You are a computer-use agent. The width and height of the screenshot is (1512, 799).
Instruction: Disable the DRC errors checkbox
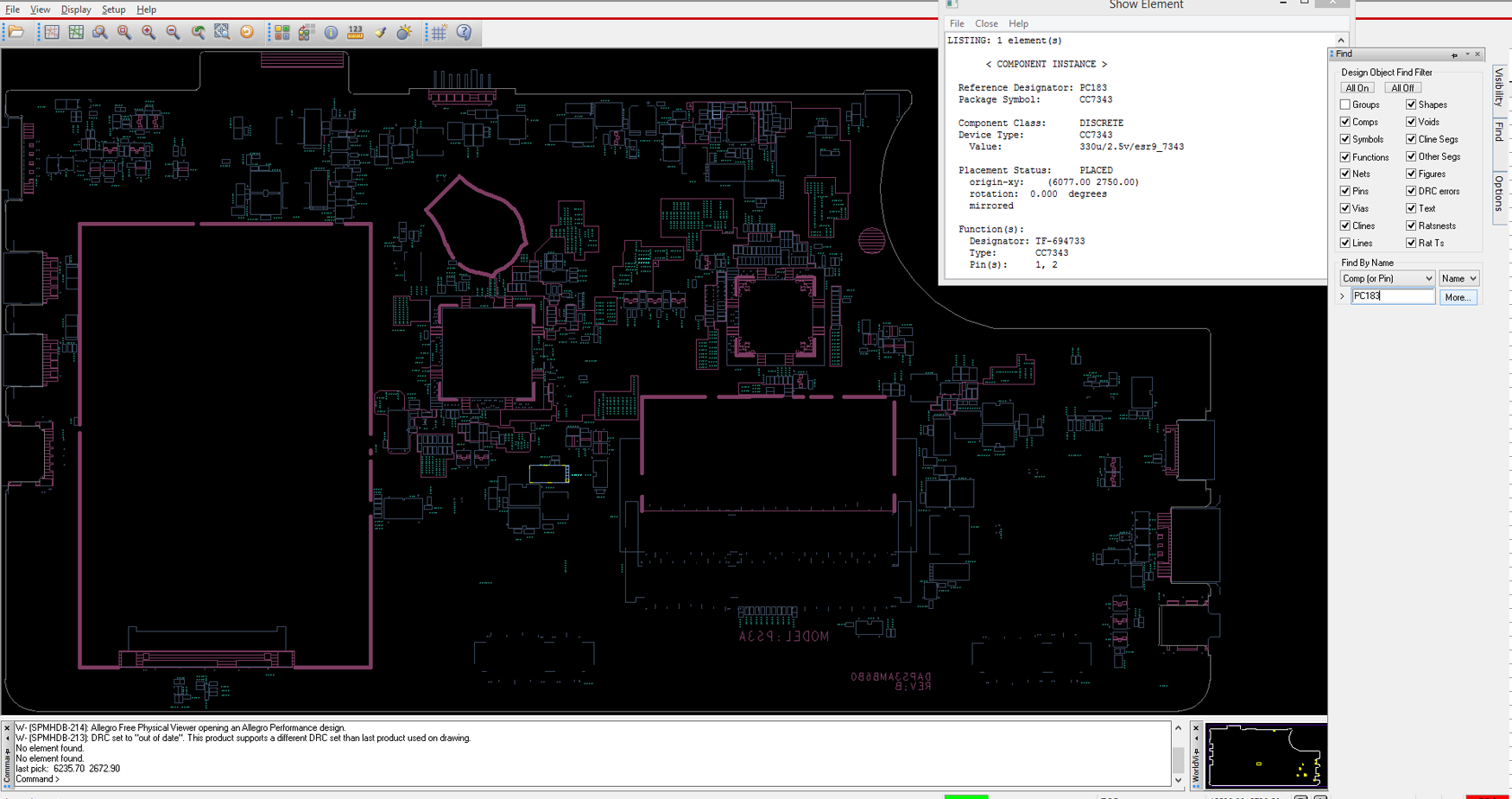1411,191
